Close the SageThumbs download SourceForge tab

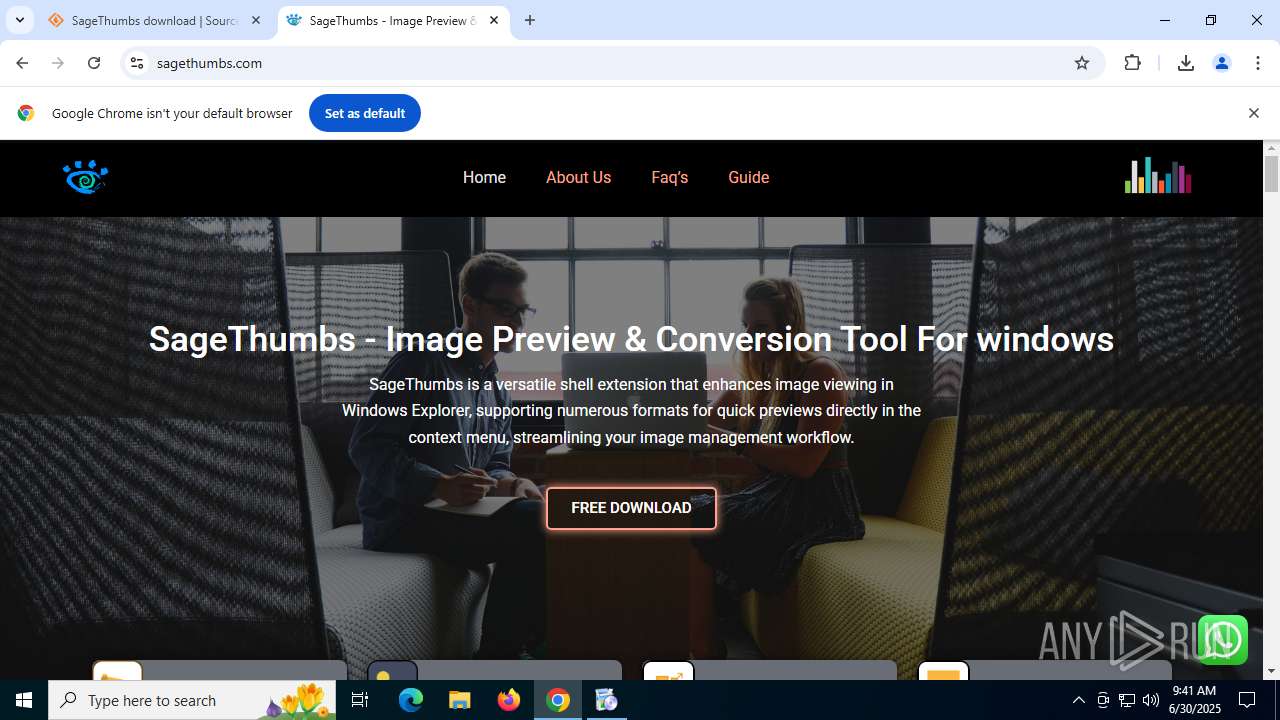256,20
